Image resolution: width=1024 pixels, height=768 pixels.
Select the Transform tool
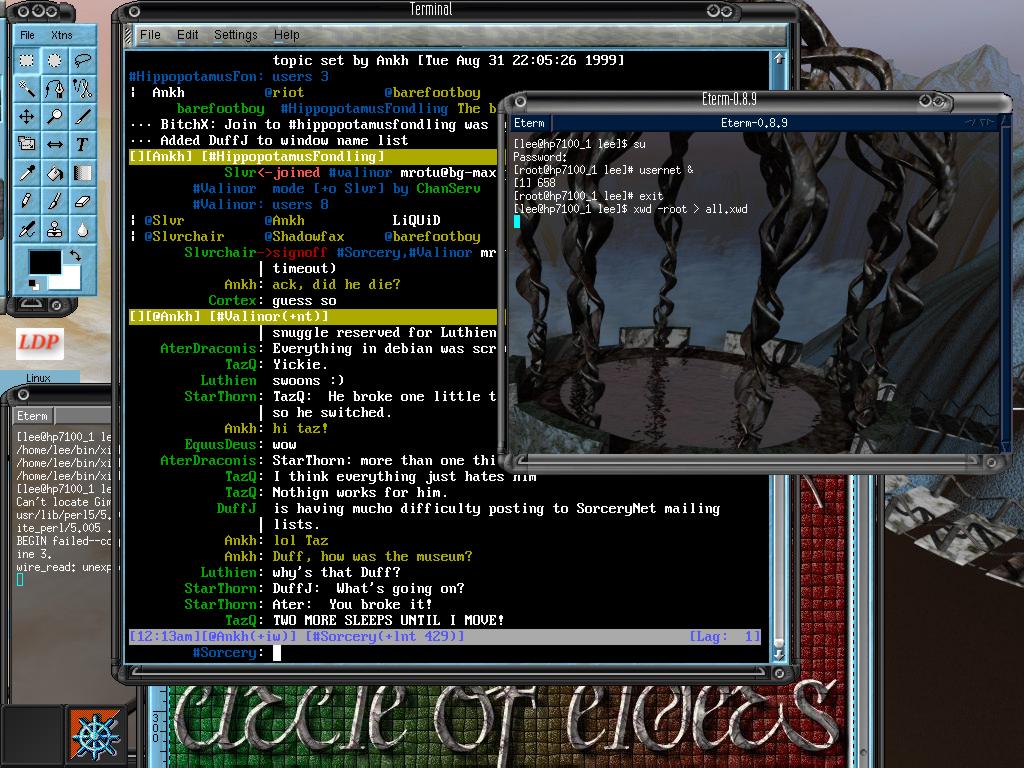[x=27, y=144]
